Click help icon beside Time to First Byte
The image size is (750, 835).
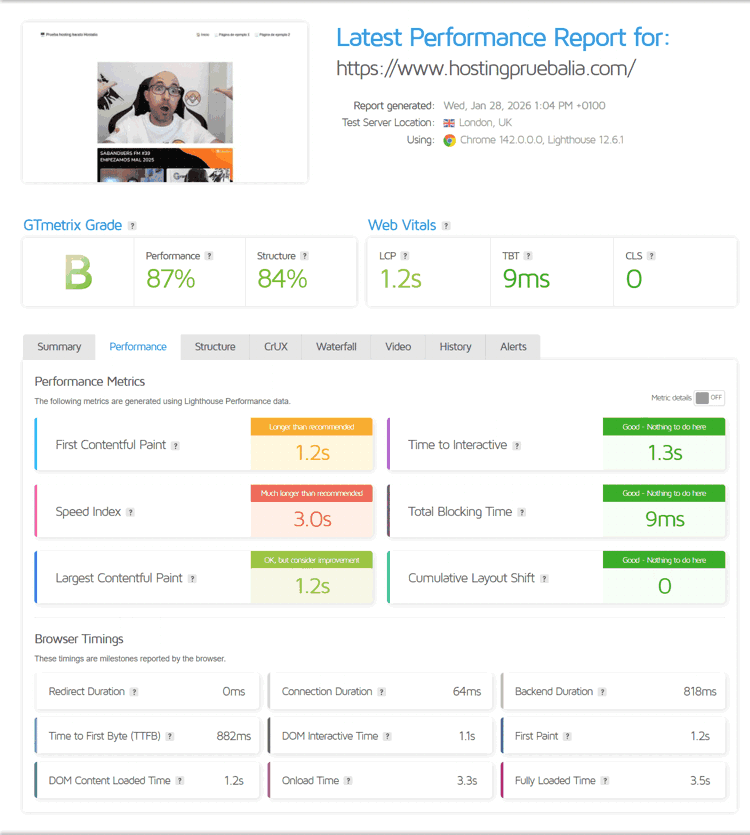(x=170, y=736)
